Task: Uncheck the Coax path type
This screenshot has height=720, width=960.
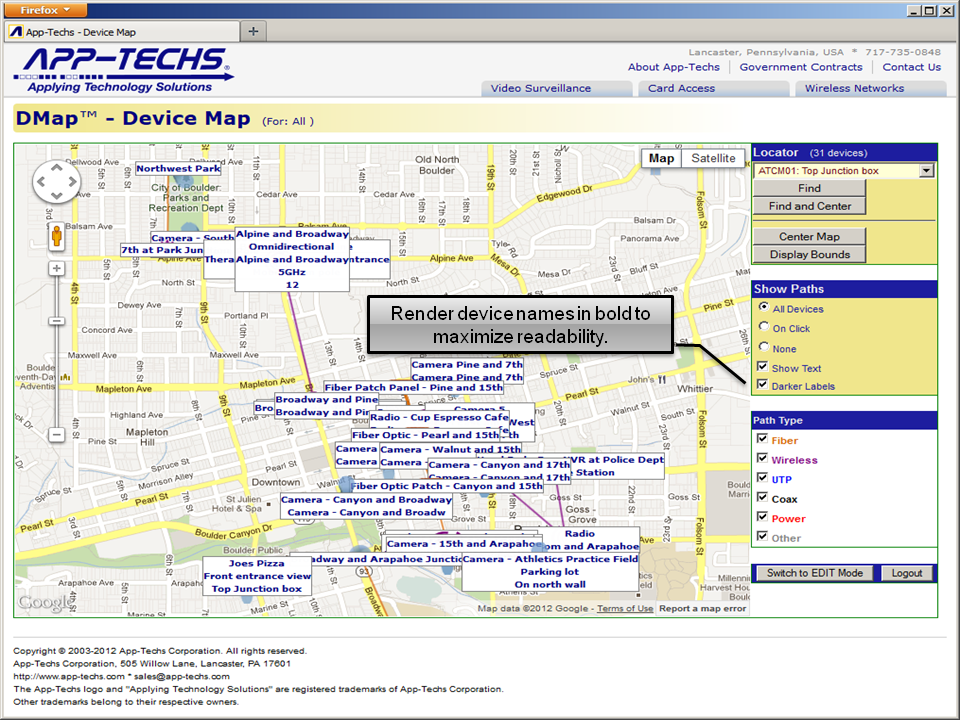Action: 762,497
